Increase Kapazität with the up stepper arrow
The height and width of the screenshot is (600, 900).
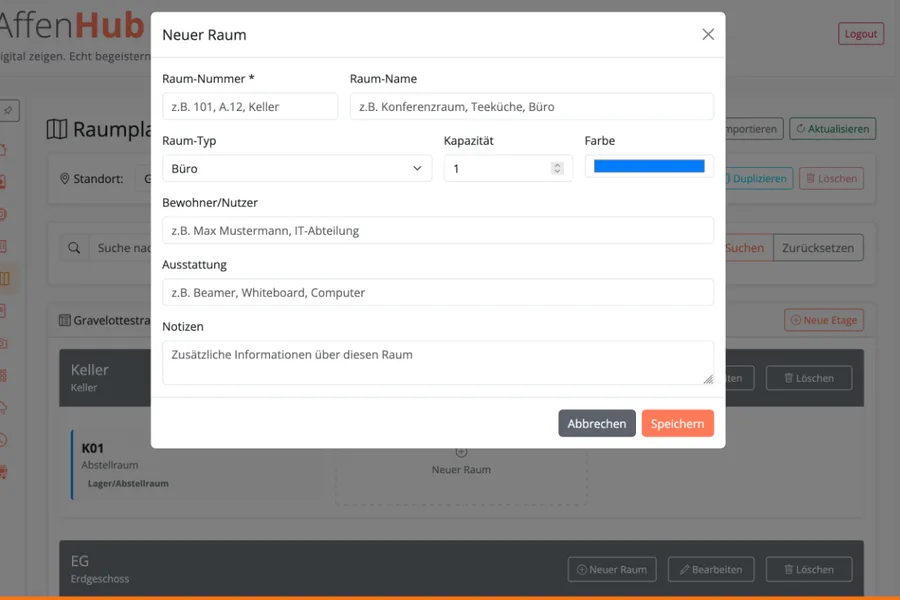pyautogui.click(x=557, y=165)
